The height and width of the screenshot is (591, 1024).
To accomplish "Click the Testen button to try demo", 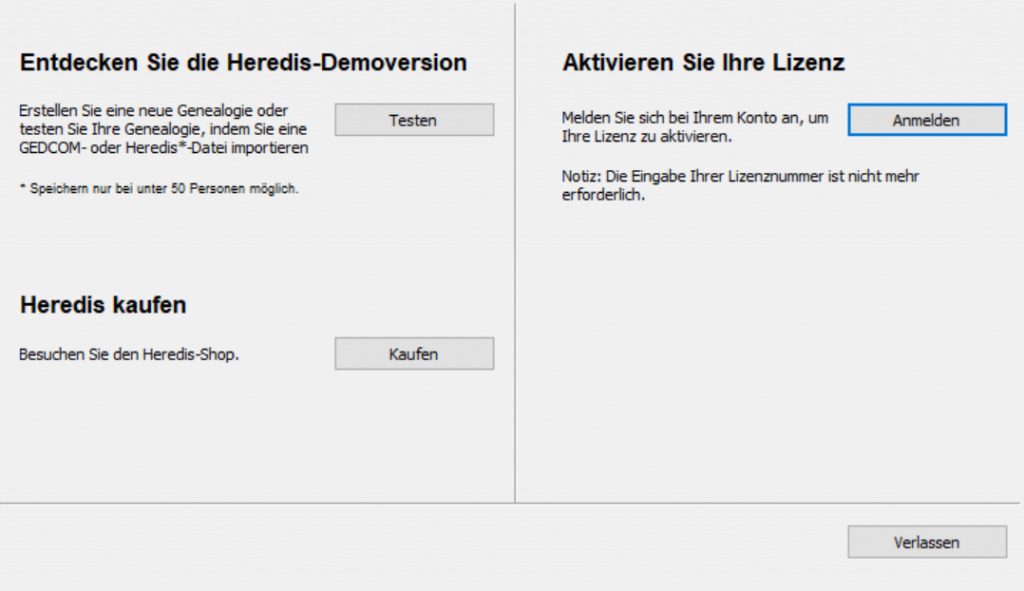I will tap(413, 119).
